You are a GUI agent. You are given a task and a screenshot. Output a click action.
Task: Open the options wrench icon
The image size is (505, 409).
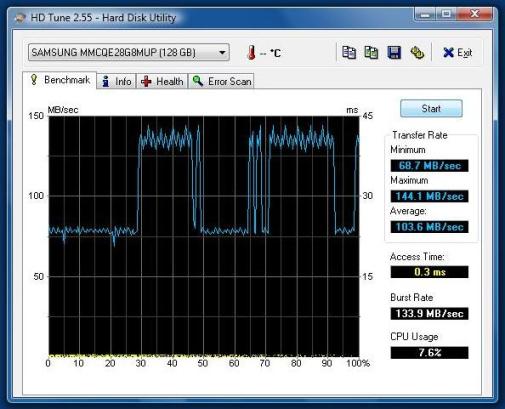[x=417, y=52]
